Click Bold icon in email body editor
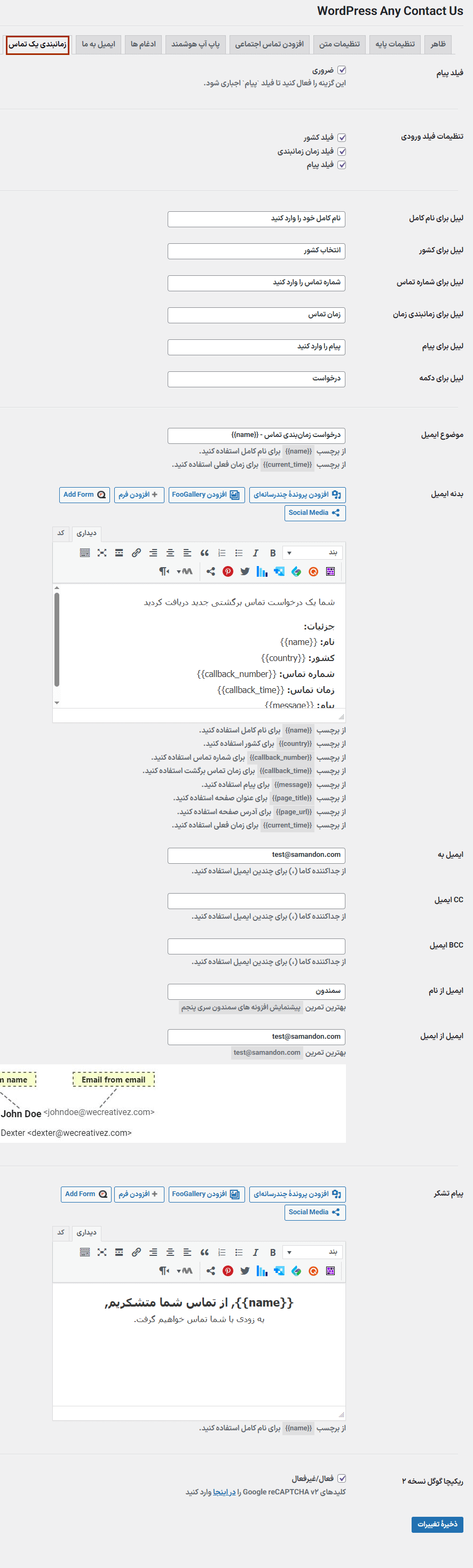This screenshot has width=473, height=1568. (273, 553)
